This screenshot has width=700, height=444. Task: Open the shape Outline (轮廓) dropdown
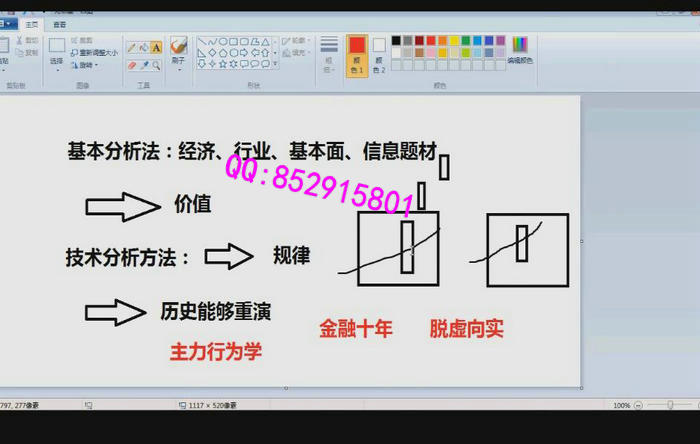click(299, 41)
